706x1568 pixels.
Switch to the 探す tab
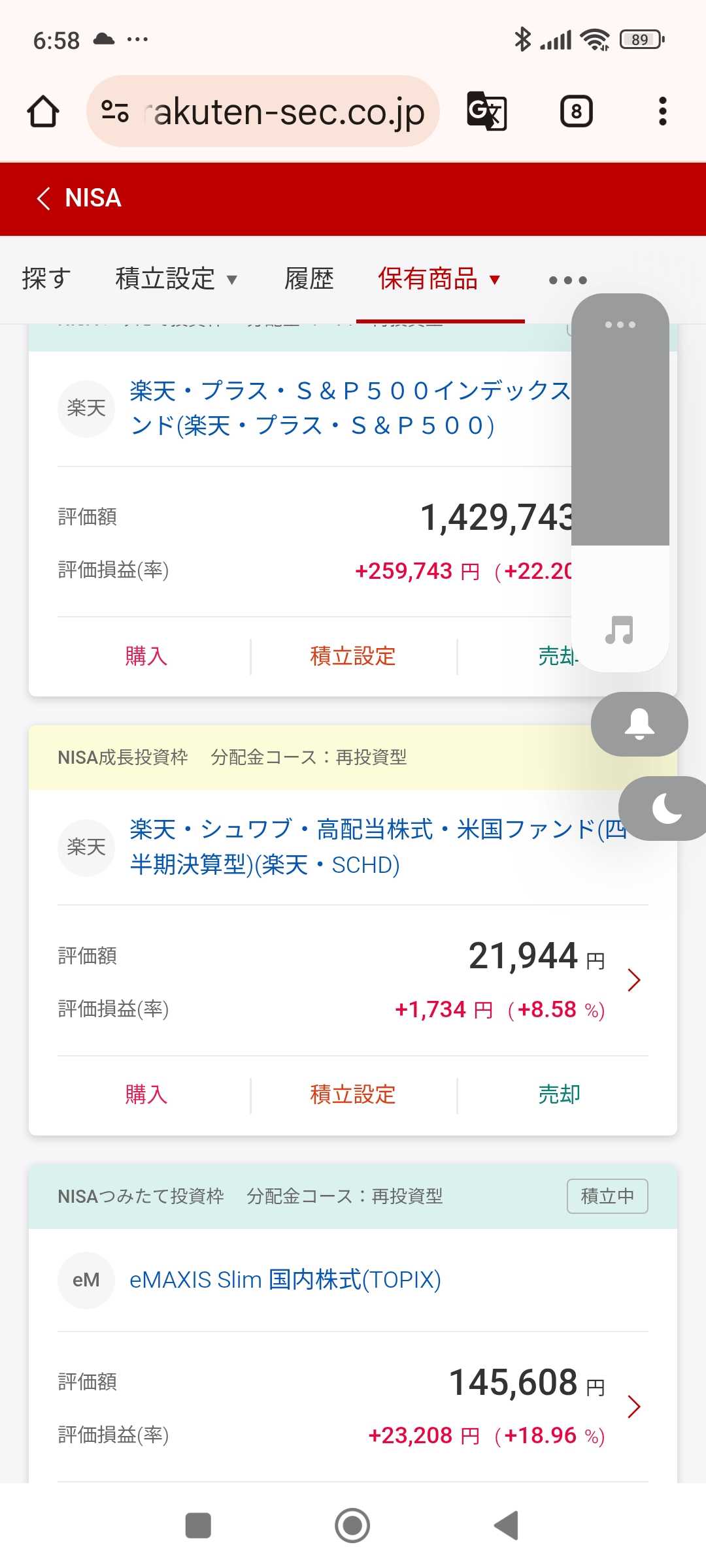click(x=46, y=279)
